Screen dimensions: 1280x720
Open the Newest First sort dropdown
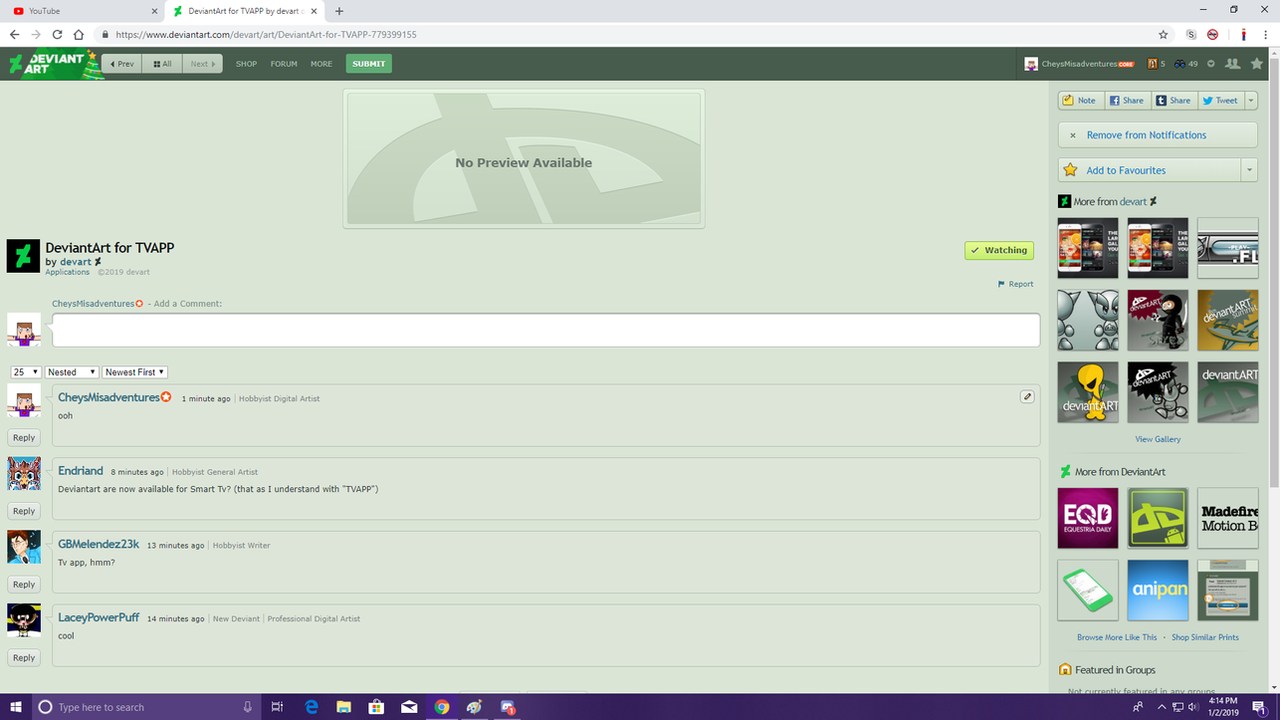tap(135, 372)
